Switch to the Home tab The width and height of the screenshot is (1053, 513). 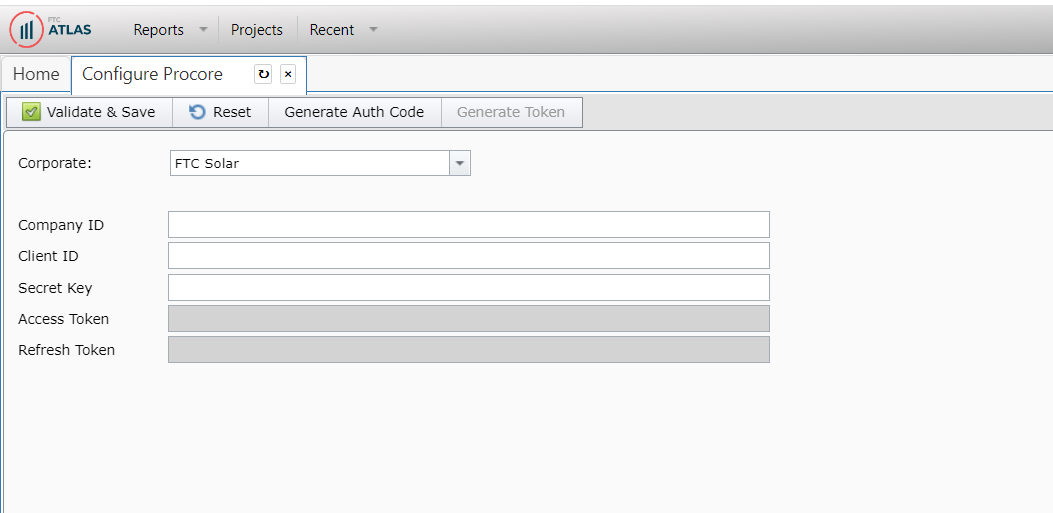36,74
